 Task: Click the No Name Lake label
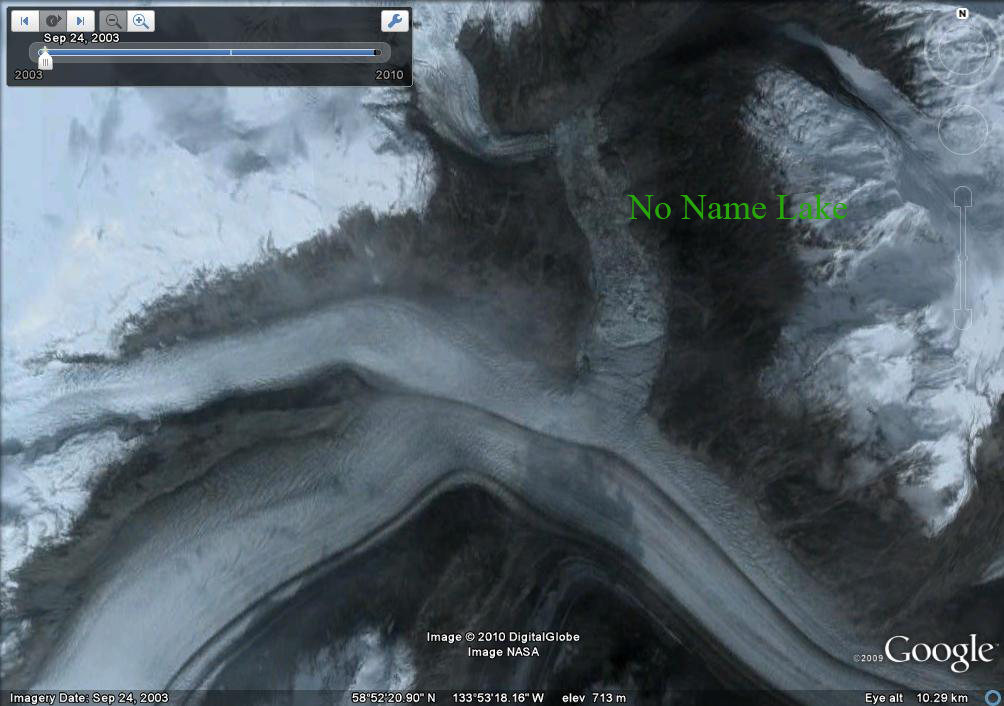(x=737, y=208)
